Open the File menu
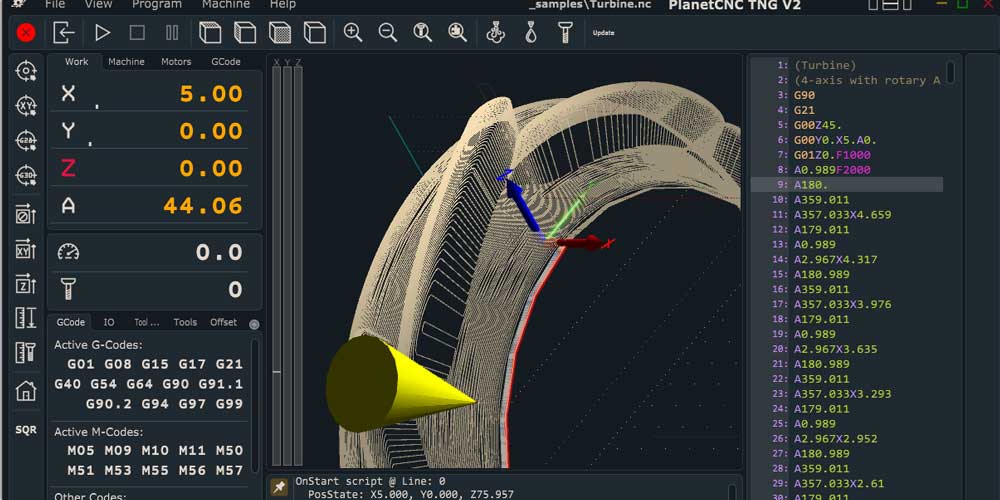Screen dimensions: 1000x500 [x=55, y=4]
